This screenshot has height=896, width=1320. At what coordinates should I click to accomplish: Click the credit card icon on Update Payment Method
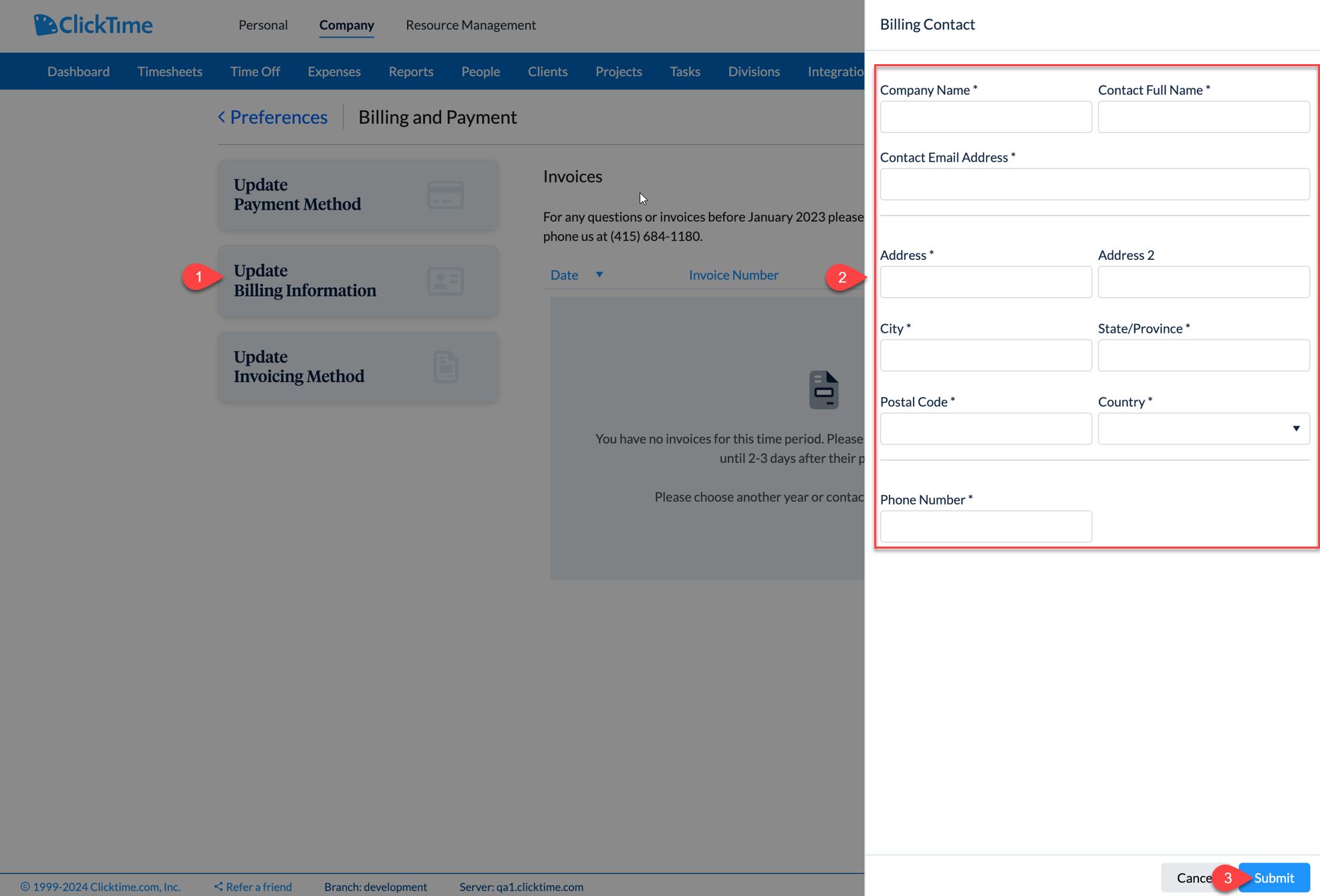pos(445,194)
